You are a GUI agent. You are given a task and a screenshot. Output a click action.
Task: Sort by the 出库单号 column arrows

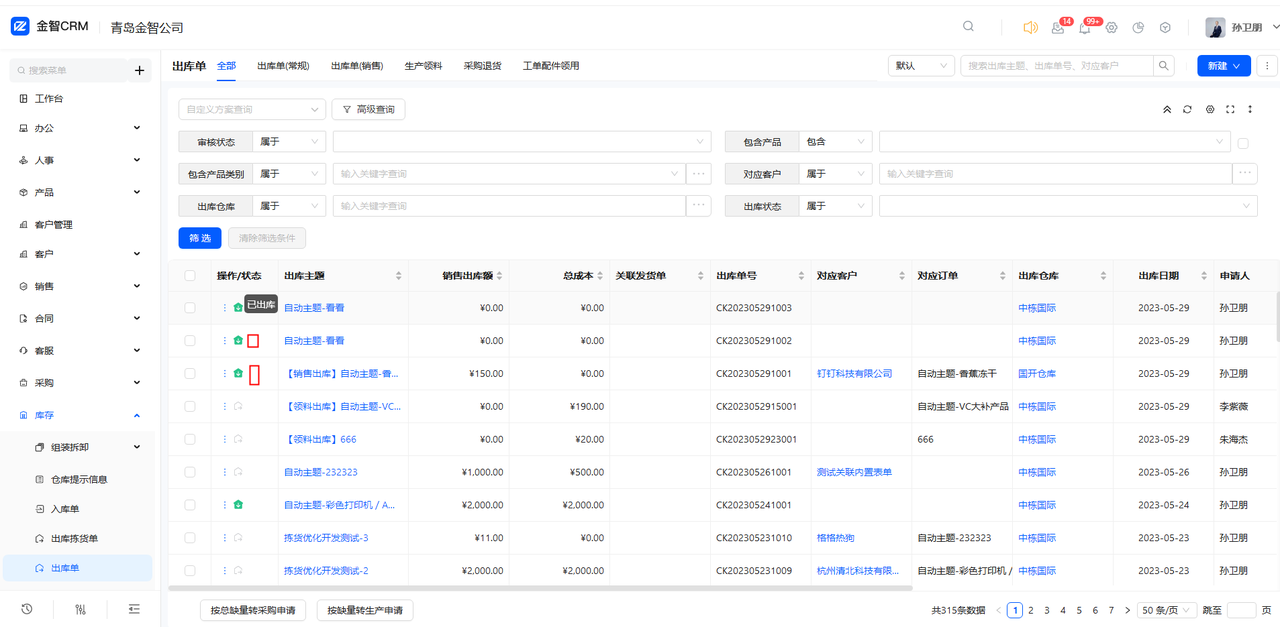click(x=800, y=276)
